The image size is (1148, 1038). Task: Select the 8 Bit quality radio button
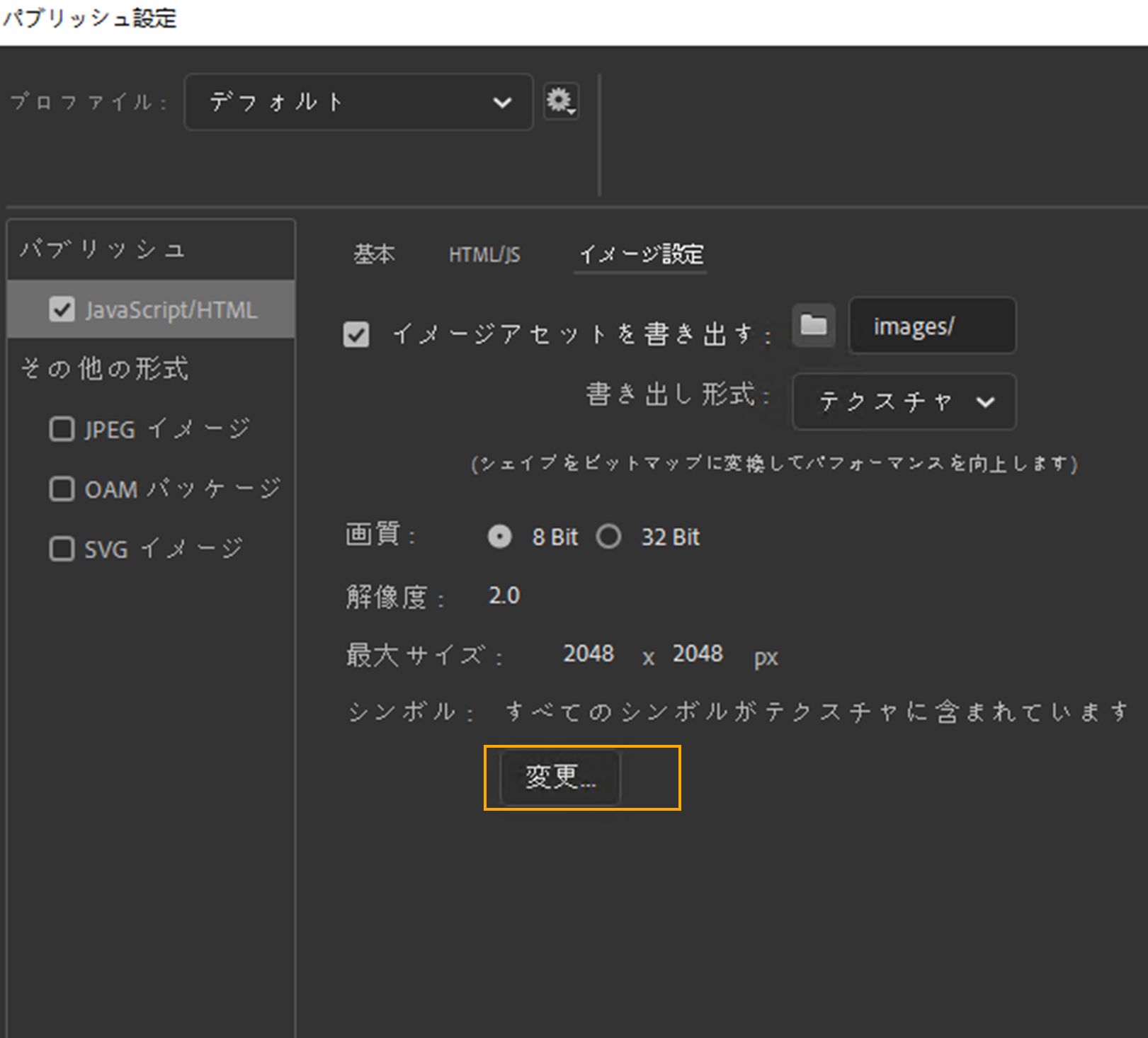pos(499,537)
